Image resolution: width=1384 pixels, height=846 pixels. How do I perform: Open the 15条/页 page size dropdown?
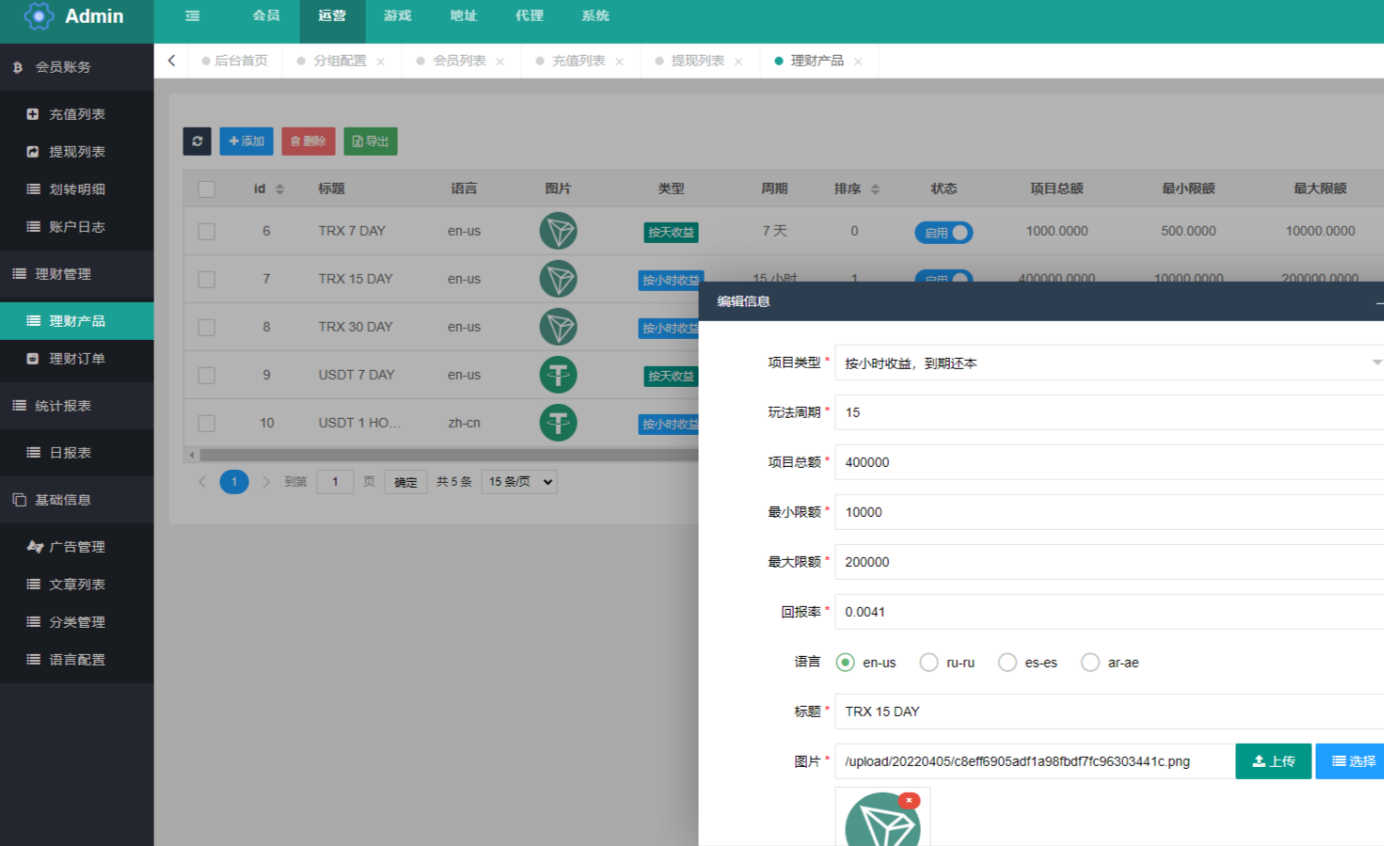519,482
